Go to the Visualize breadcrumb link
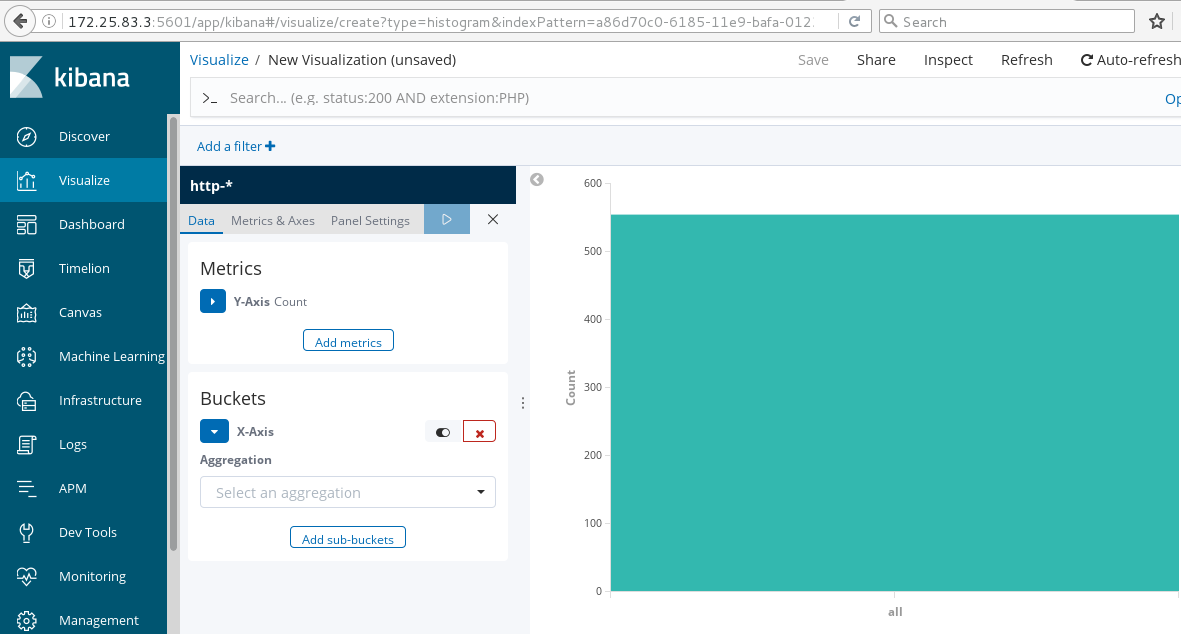1181x634 pixels. pos(219,60)
